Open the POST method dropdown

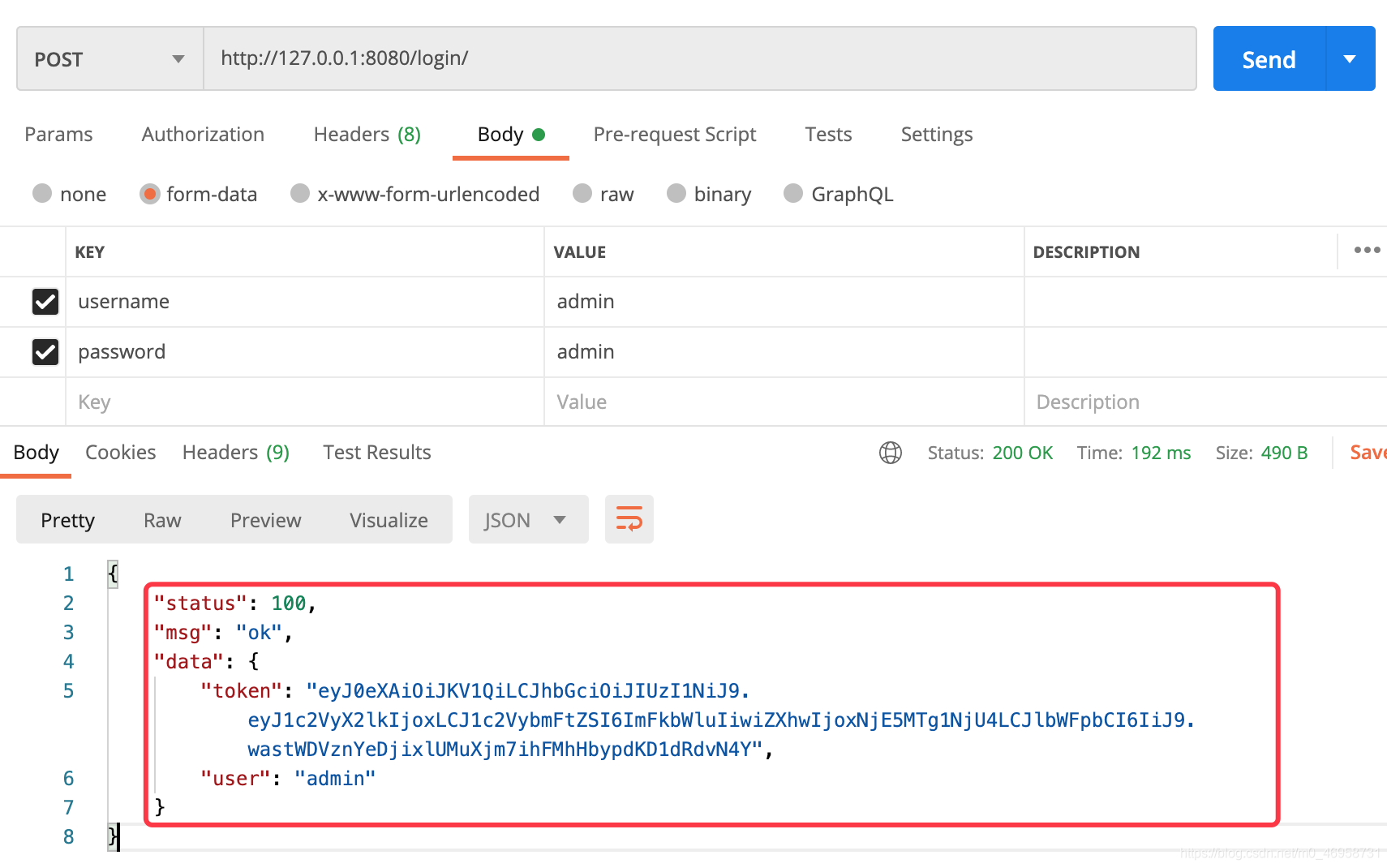point(110,58)
